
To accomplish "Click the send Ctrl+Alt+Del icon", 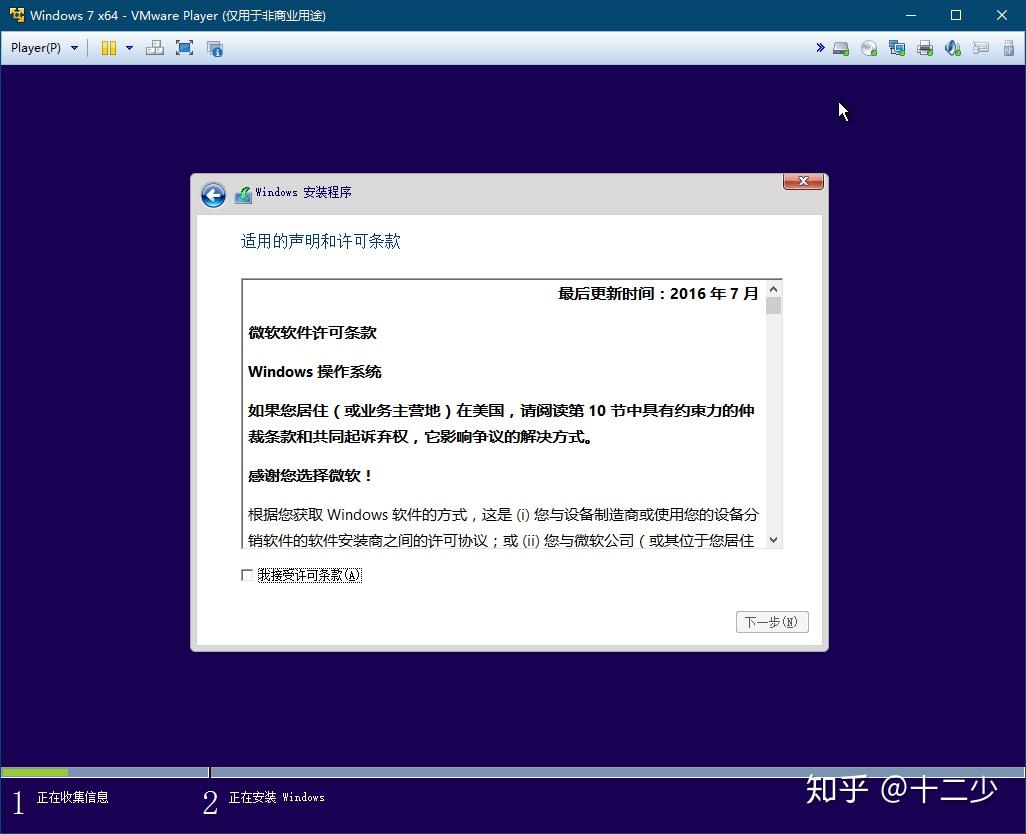I will (155, 48).
